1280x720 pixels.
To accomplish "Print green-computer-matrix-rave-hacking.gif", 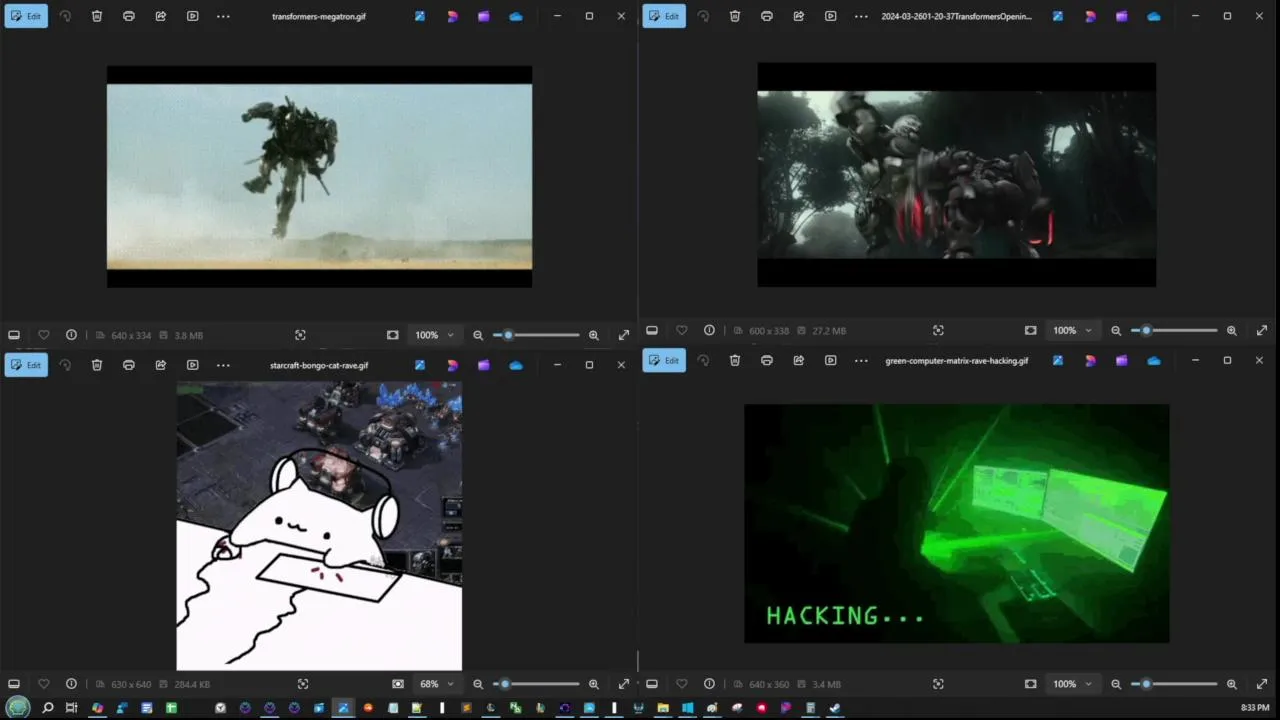I will tap(767, 360).
